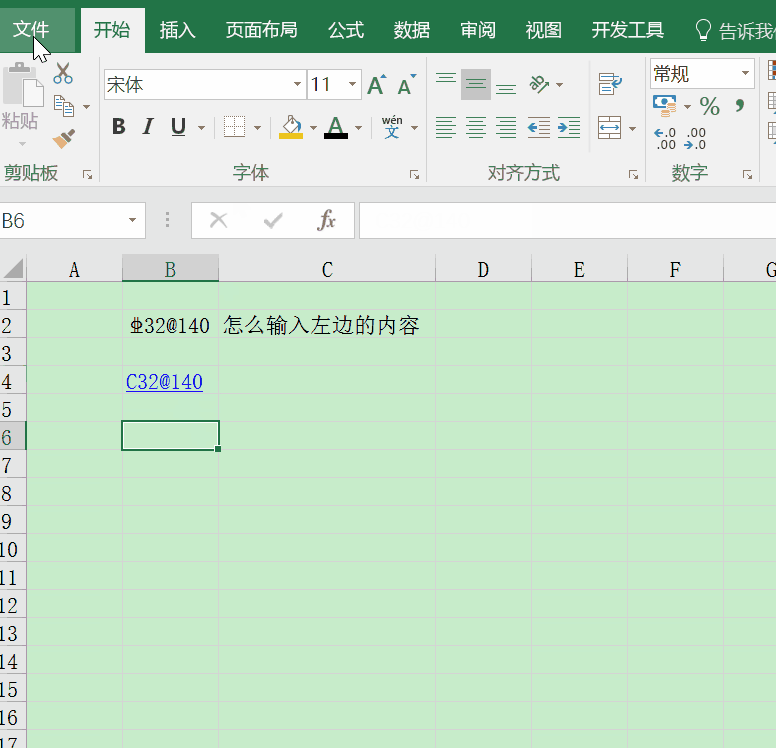Open Name Box dropdown arrow

tap(132, 220)
